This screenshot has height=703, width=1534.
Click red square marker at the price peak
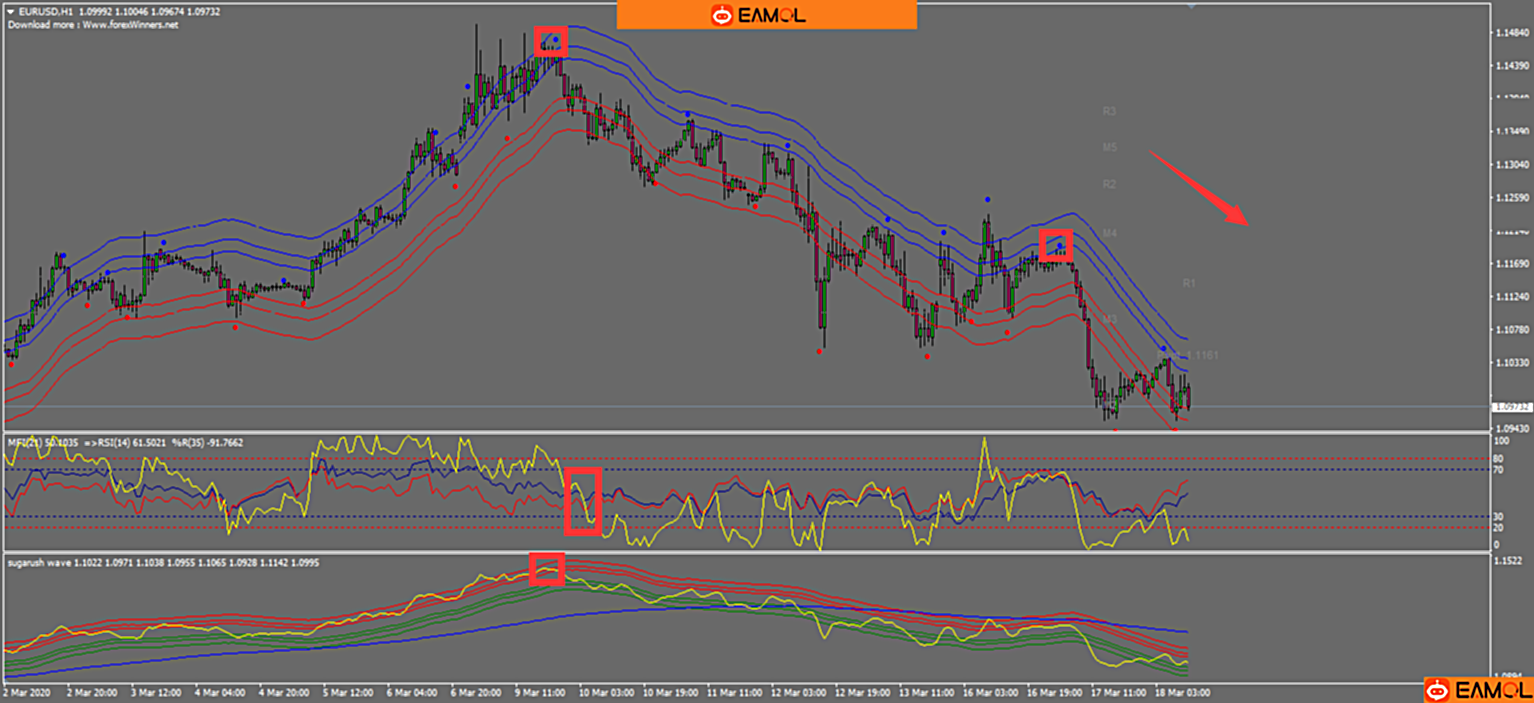551,41
